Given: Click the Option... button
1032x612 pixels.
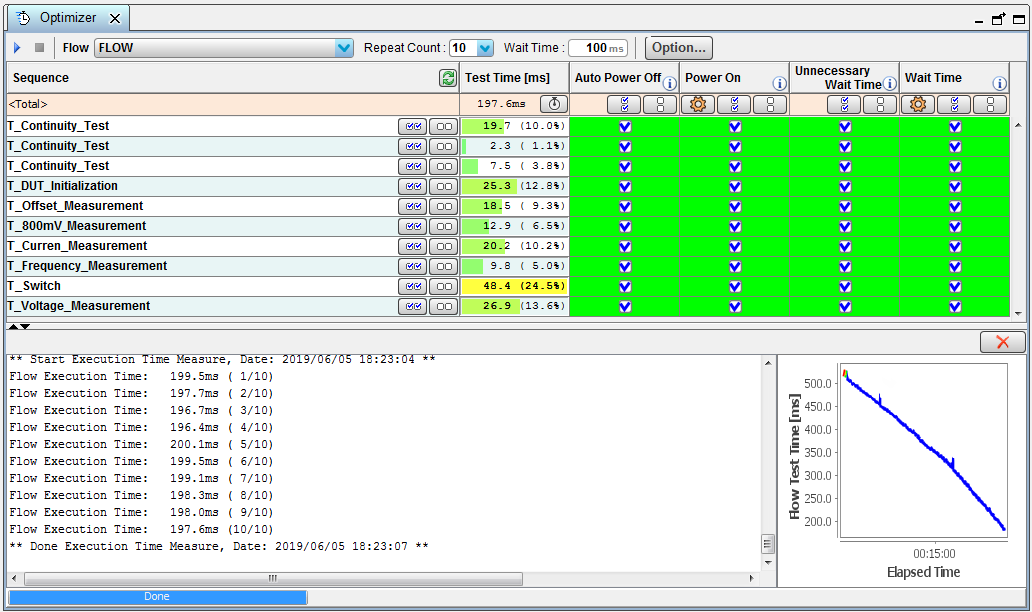Looking at the screenshot, I should coord(679,48).
